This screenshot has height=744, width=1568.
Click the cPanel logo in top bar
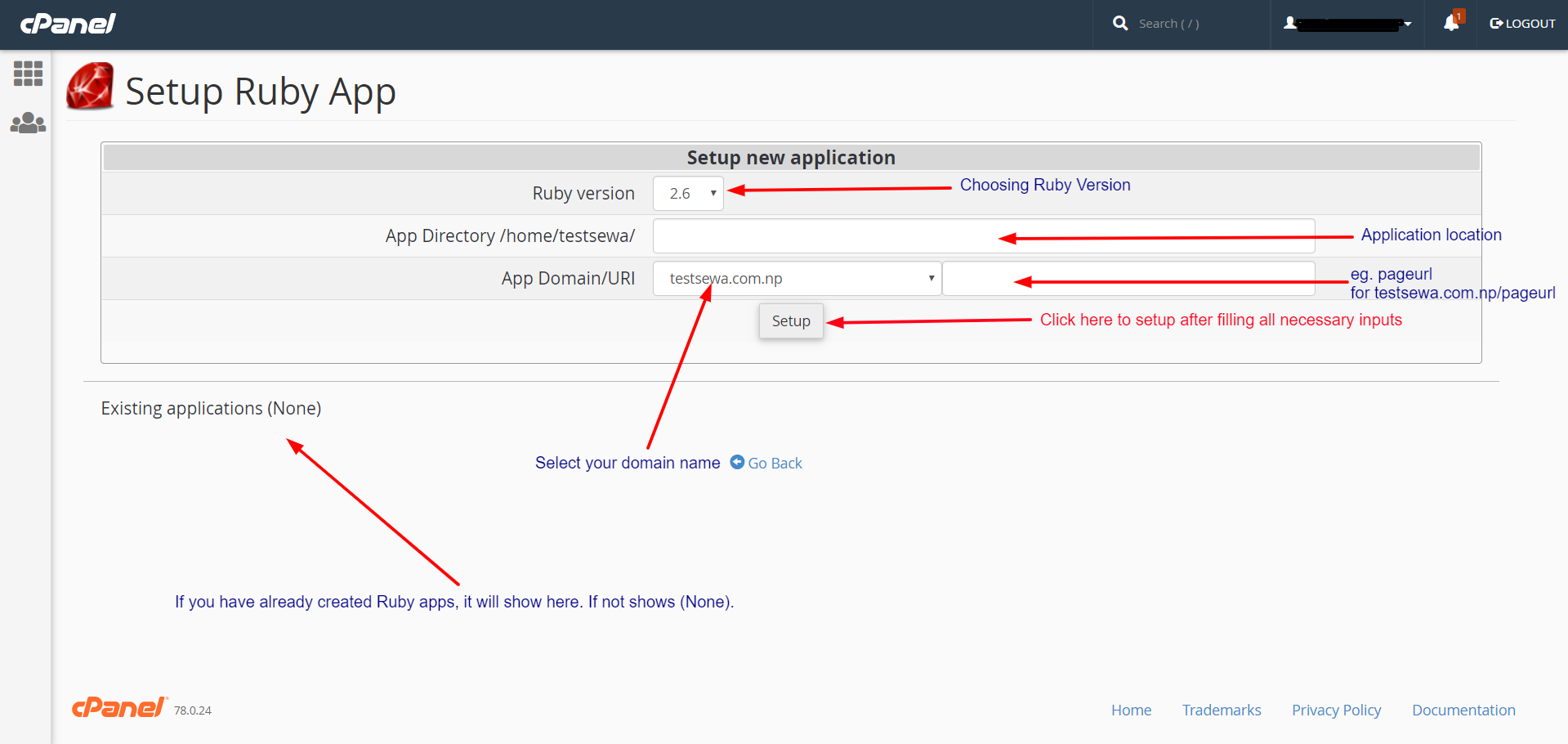(68, 24)
